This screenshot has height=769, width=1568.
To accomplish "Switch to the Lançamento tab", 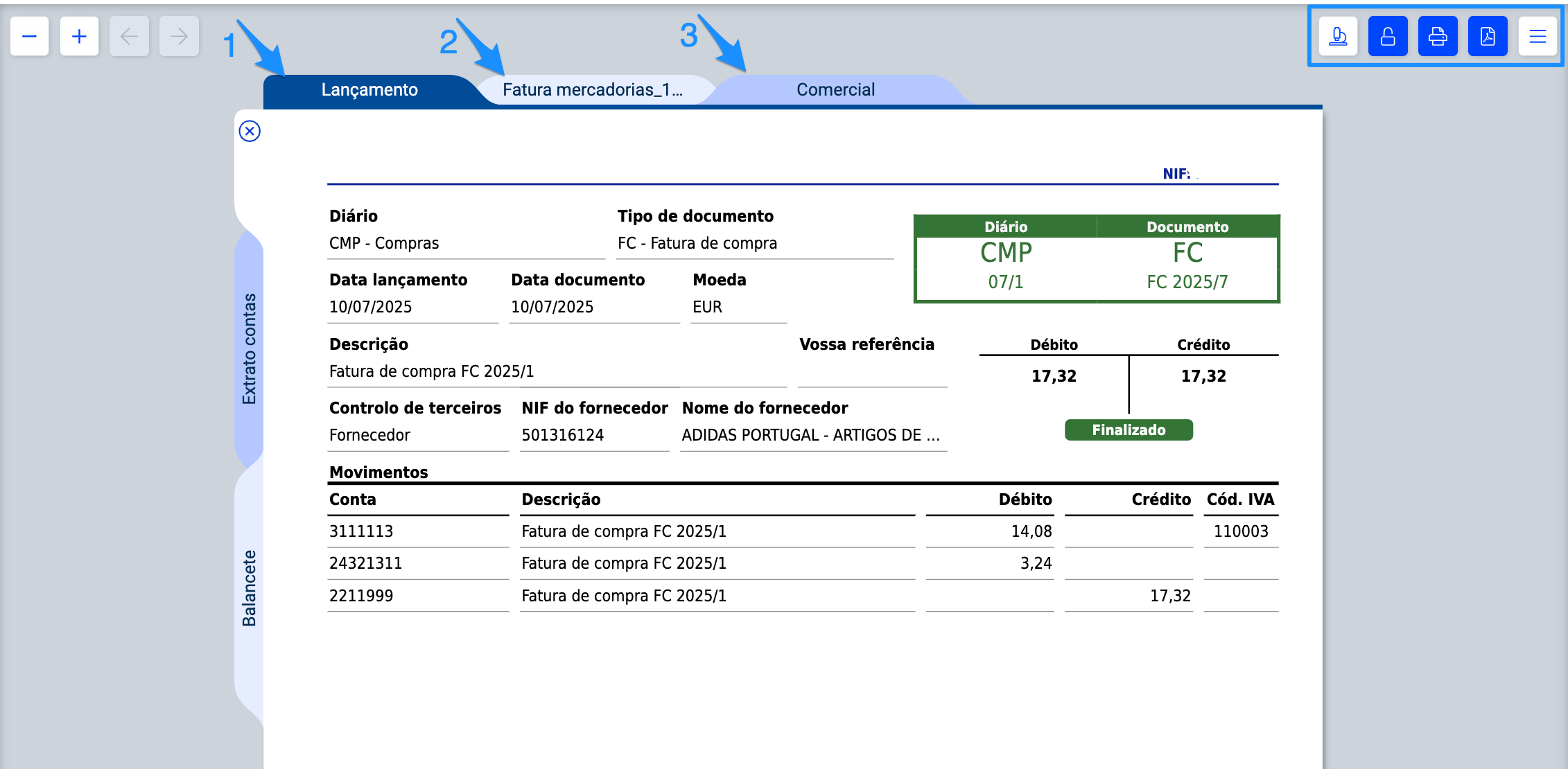I will click(x=369, y=90).
